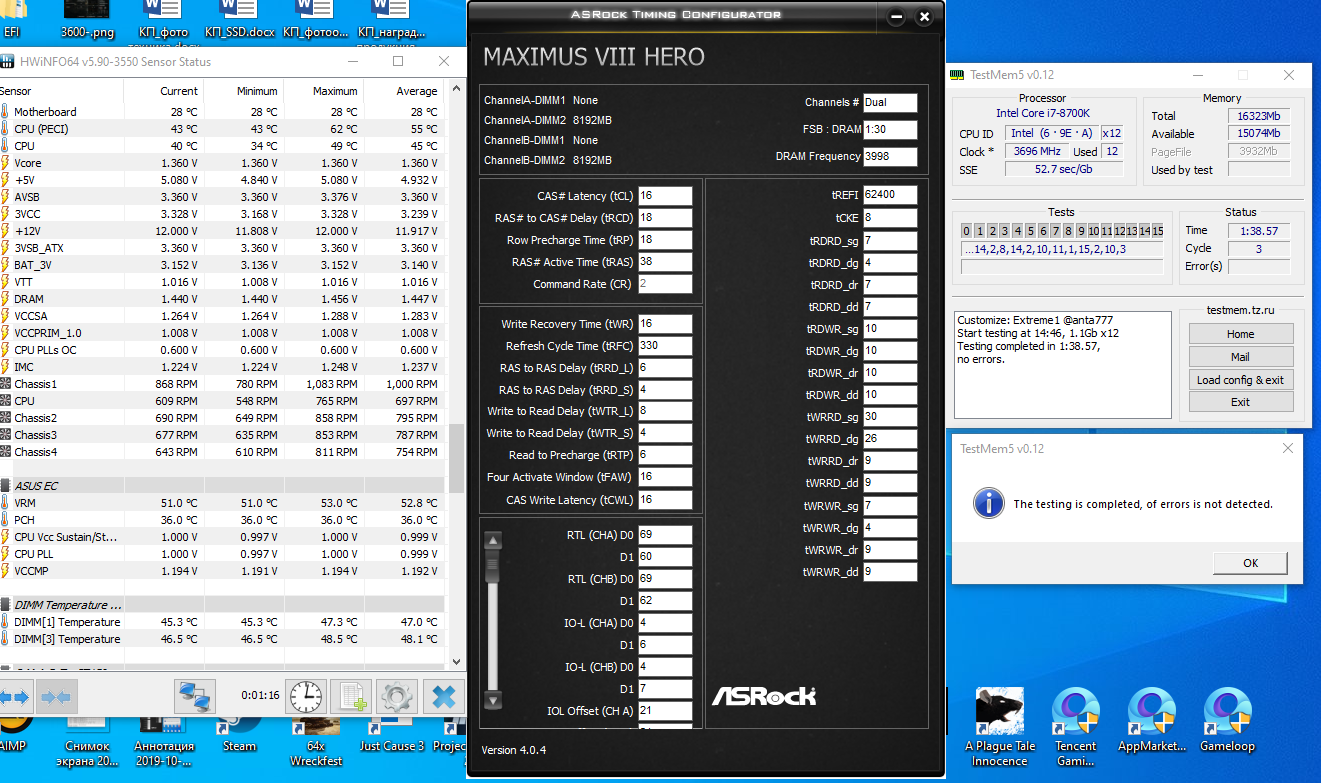Click the HWiNFO sensor list vertical scrollbar thumb
Viewport: 1321px width, 783px height.
456,458
